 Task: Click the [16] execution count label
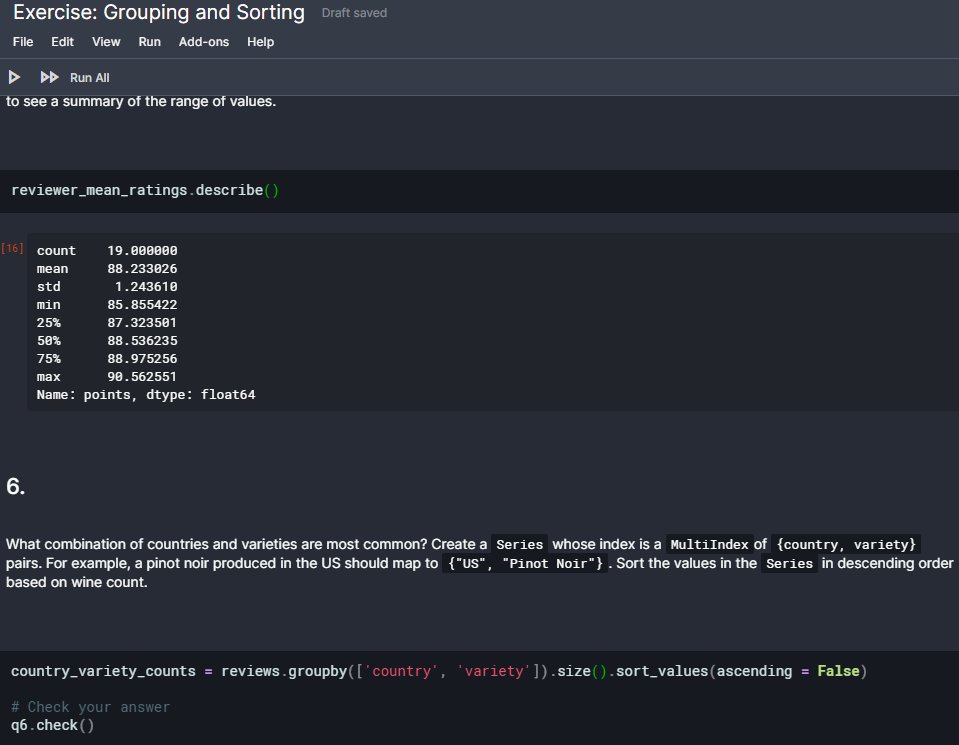pos(12,248)
